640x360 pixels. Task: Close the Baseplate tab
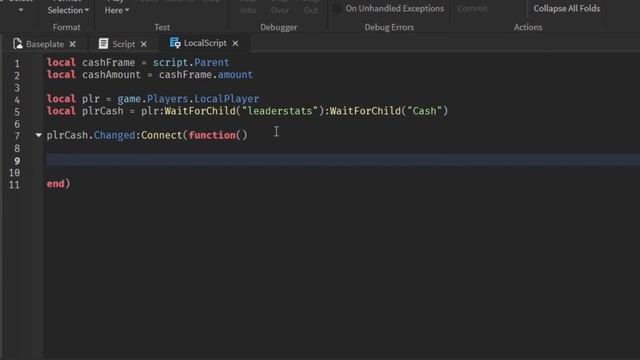[x=73, y=44]
